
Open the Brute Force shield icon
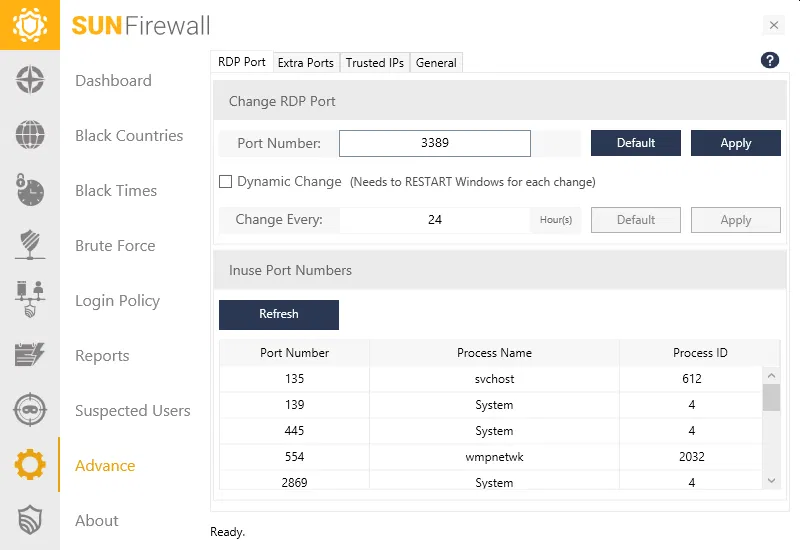point(30,245)
